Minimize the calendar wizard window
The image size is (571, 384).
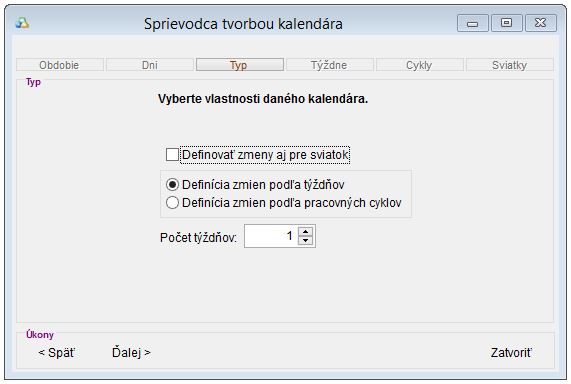pyautogui.click(x=473, y=23)
